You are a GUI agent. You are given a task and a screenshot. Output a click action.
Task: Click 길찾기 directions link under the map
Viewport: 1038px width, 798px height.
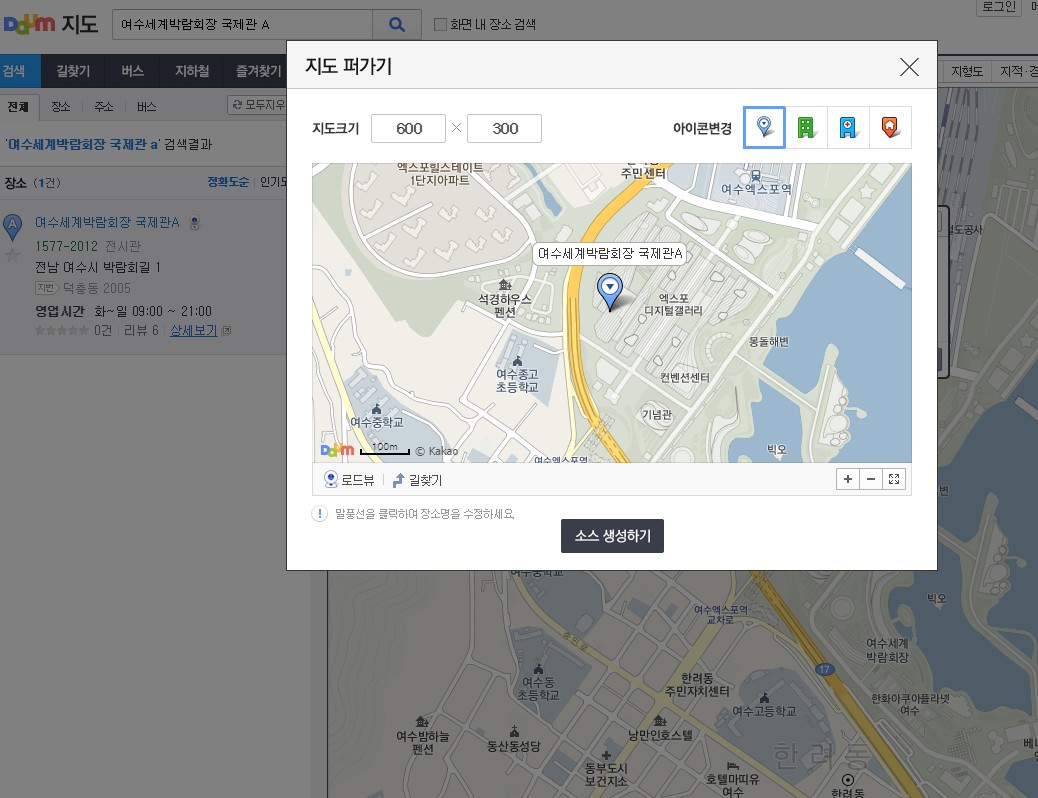[417, 480]
